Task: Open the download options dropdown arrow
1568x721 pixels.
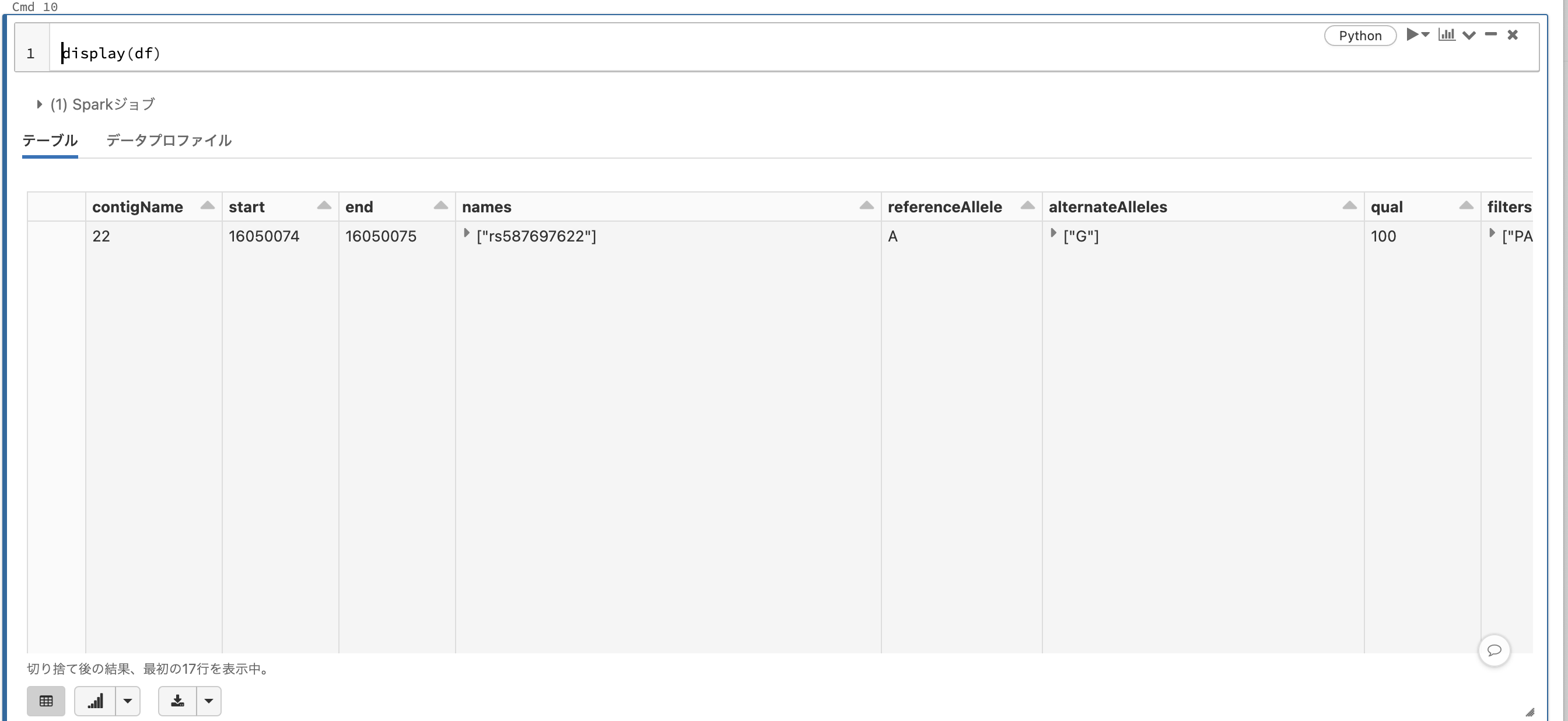Action: coord(209,701)
